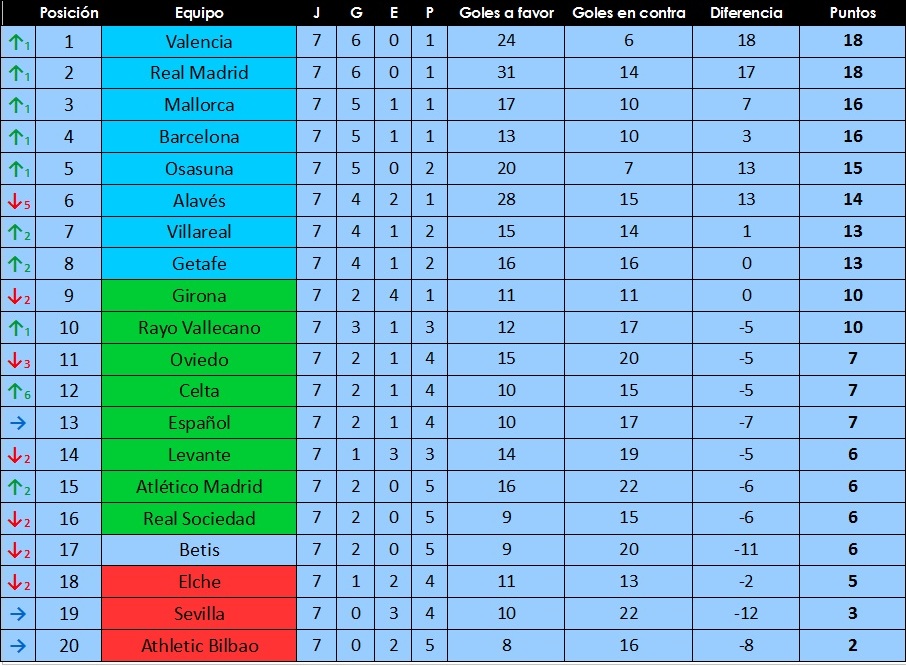This screenshot has width=906, height=666.
Task: Click the red down arrow beside Alavés
Action: click(17, 201)
